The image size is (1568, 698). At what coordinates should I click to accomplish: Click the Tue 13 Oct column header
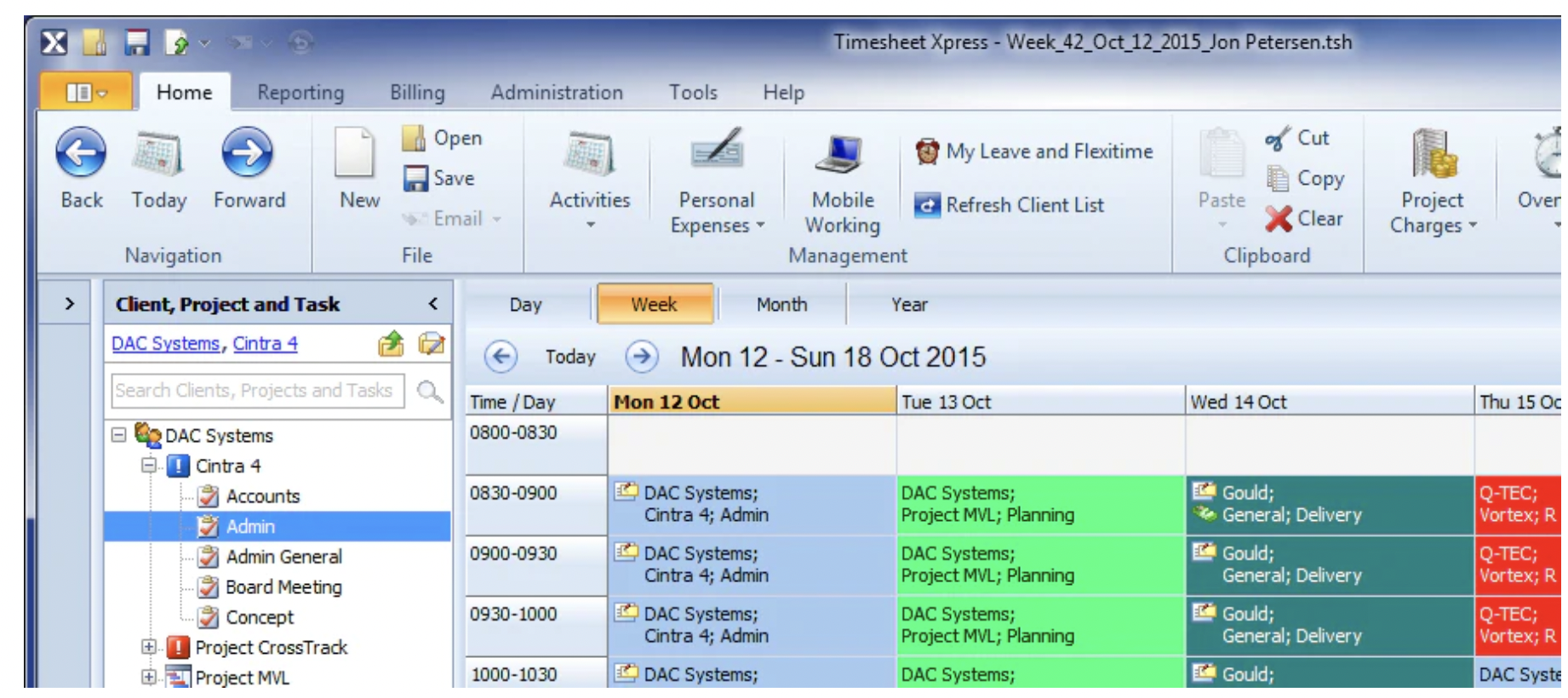pyautogui.click(x=1040, y=401)
